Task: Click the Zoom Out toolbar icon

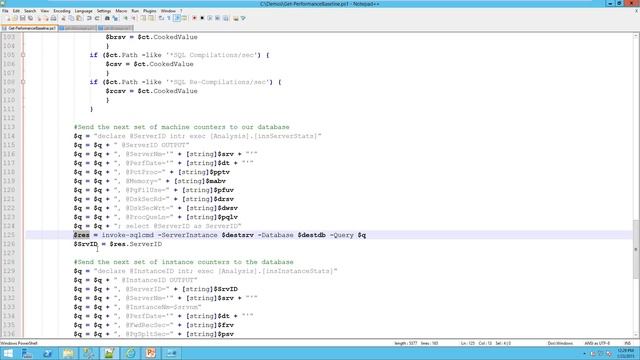Action: 133,18
